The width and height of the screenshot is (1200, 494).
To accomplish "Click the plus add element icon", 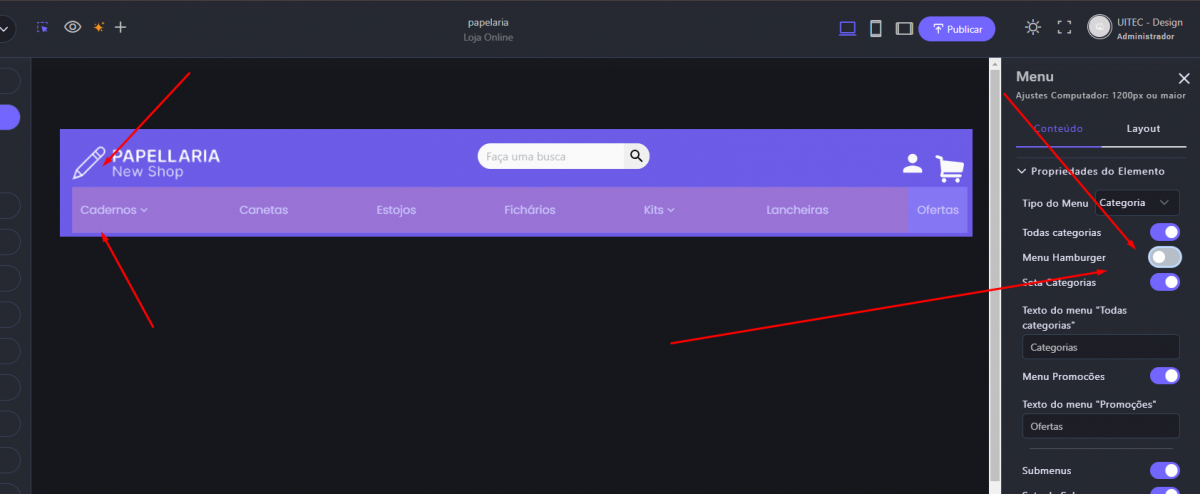I will click(121, 28).
